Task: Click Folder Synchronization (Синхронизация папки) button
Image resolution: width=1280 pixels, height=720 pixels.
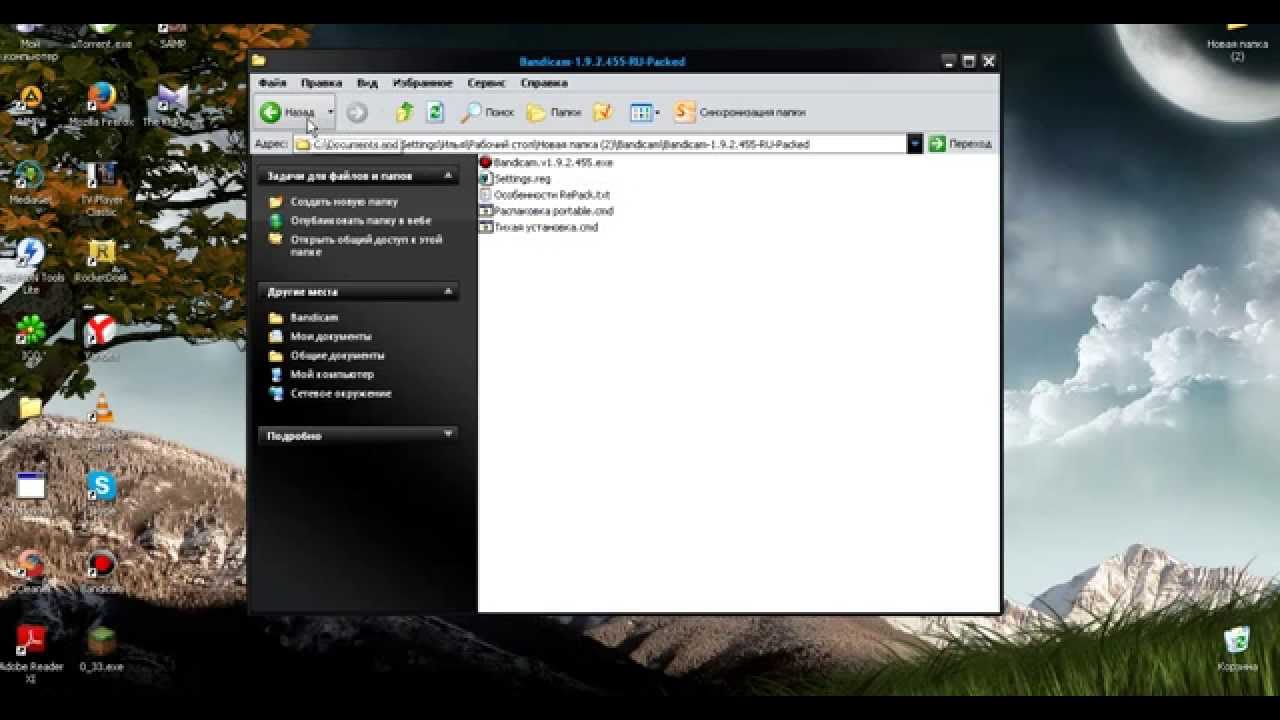Action: coord(740,112)
